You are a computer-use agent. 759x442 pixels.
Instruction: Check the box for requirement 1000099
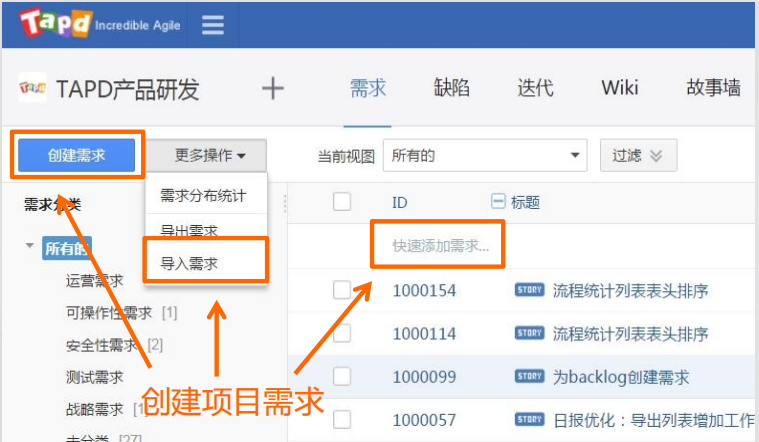tap(342, 376)
